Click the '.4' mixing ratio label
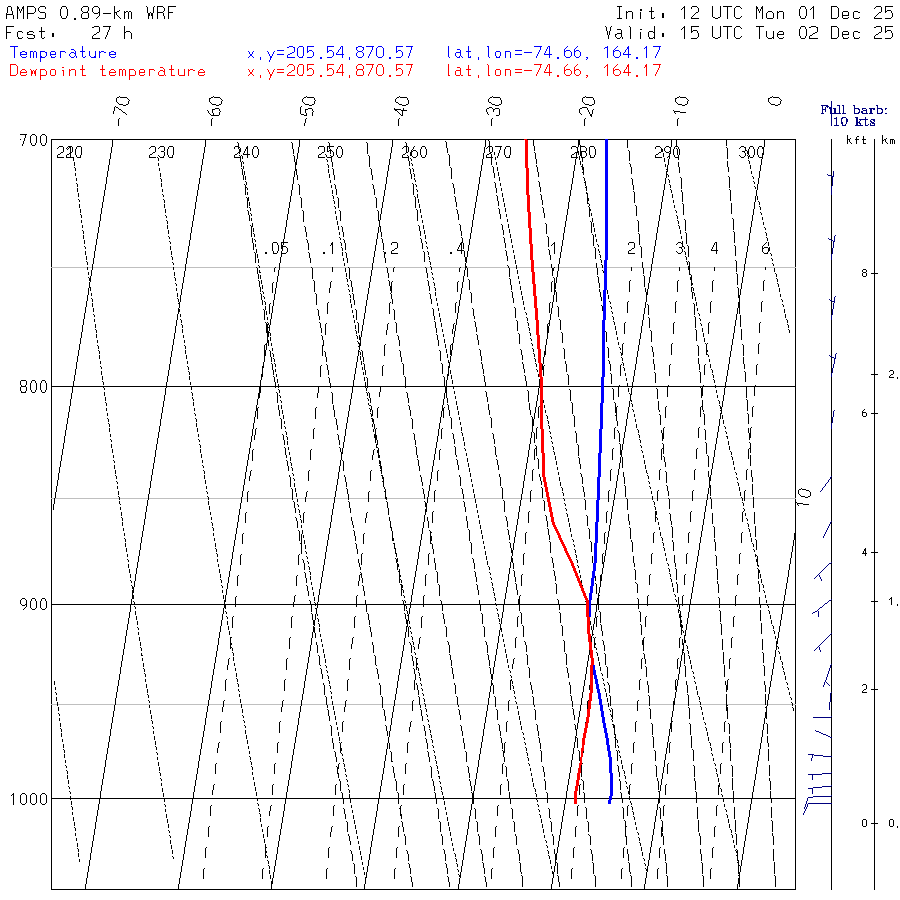The width and height of the screenshot is (900, 900). click(456, 249)
